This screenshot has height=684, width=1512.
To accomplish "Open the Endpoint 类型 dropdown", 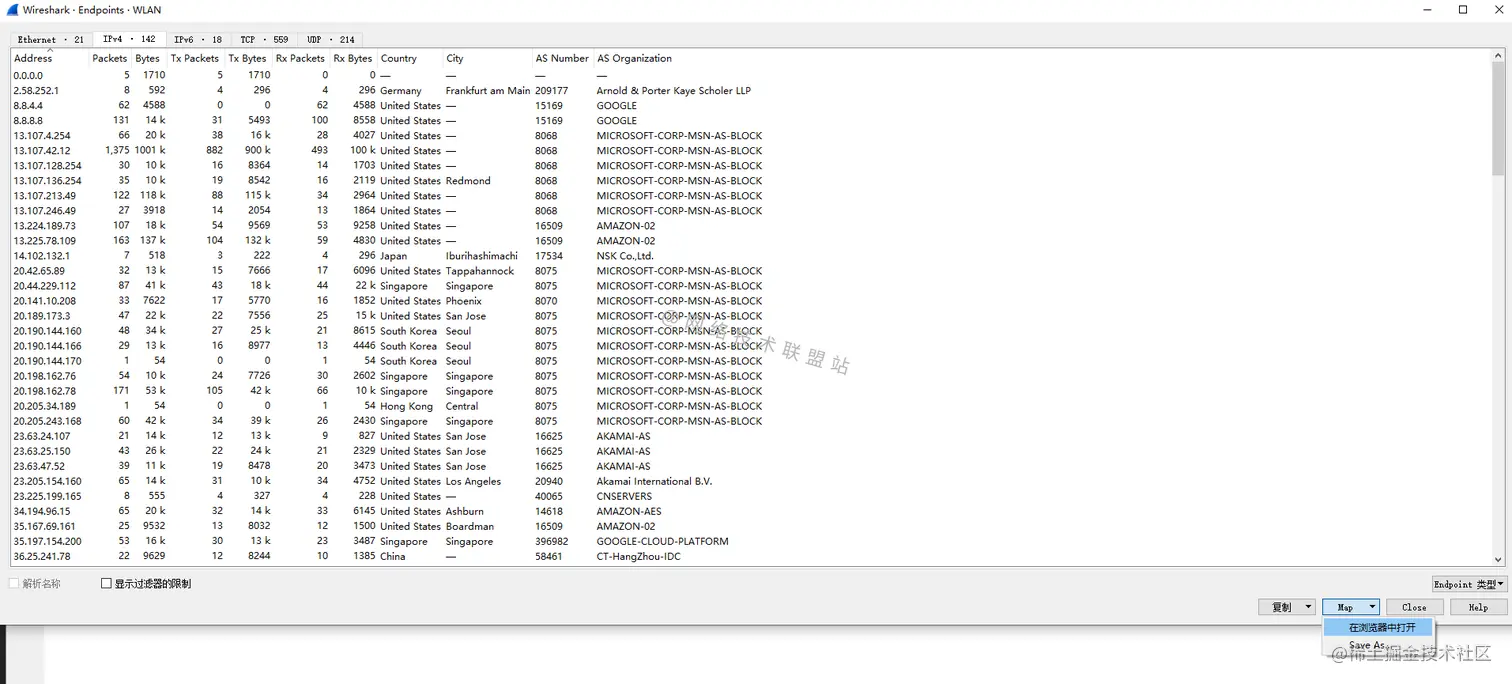I will pyautogui.click(x=1469, y=584).
